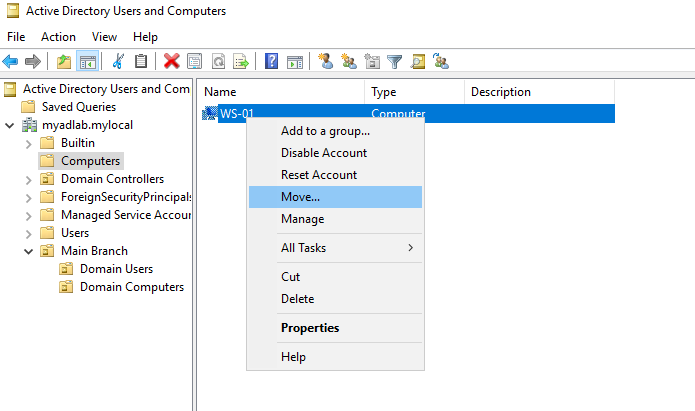This screenshot has height=411, width=695.
Task: Click the Up one level folder icon
Action: 64,62
